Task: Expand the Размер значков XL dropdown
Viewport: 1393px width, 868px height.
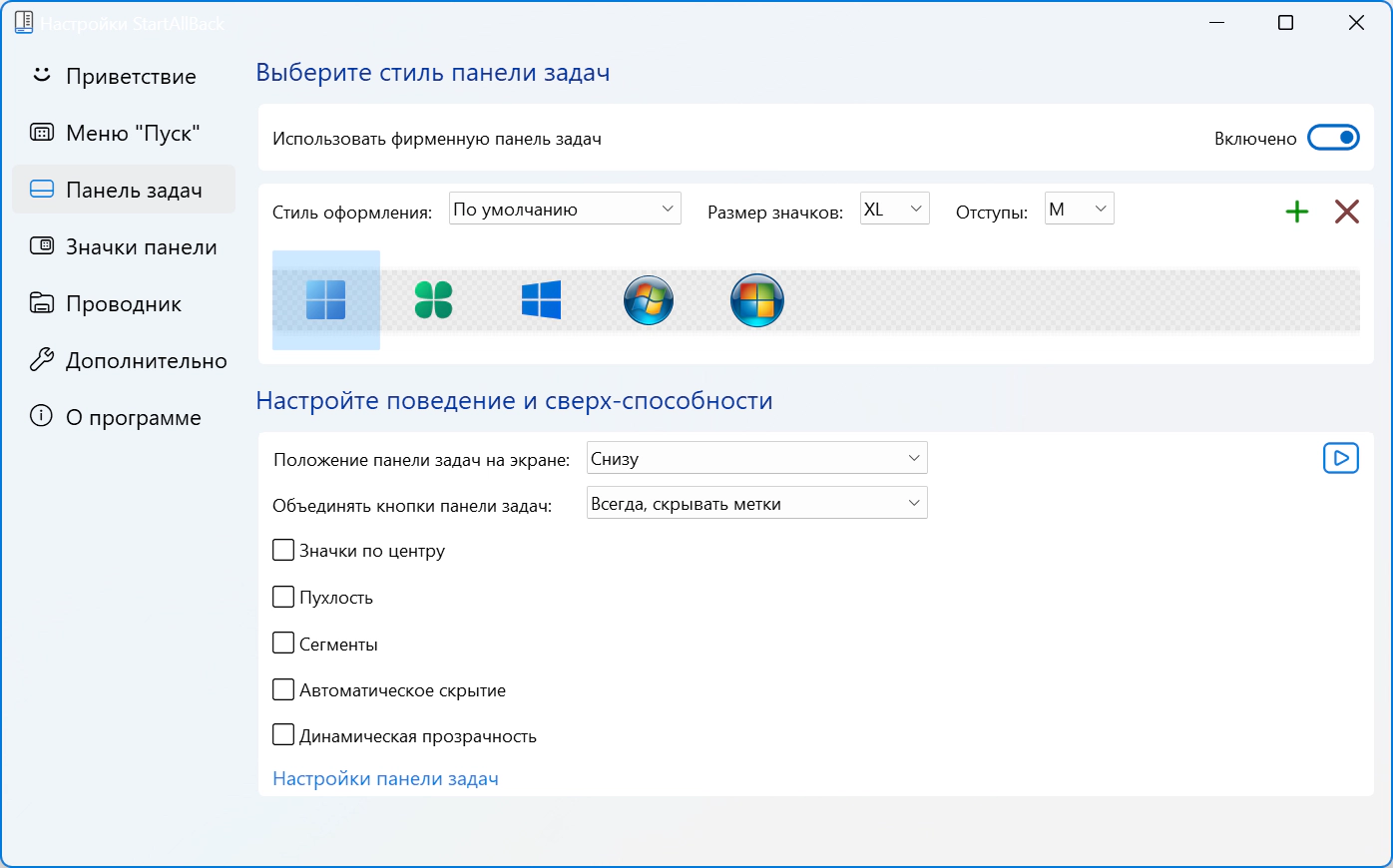Action: 894,209
